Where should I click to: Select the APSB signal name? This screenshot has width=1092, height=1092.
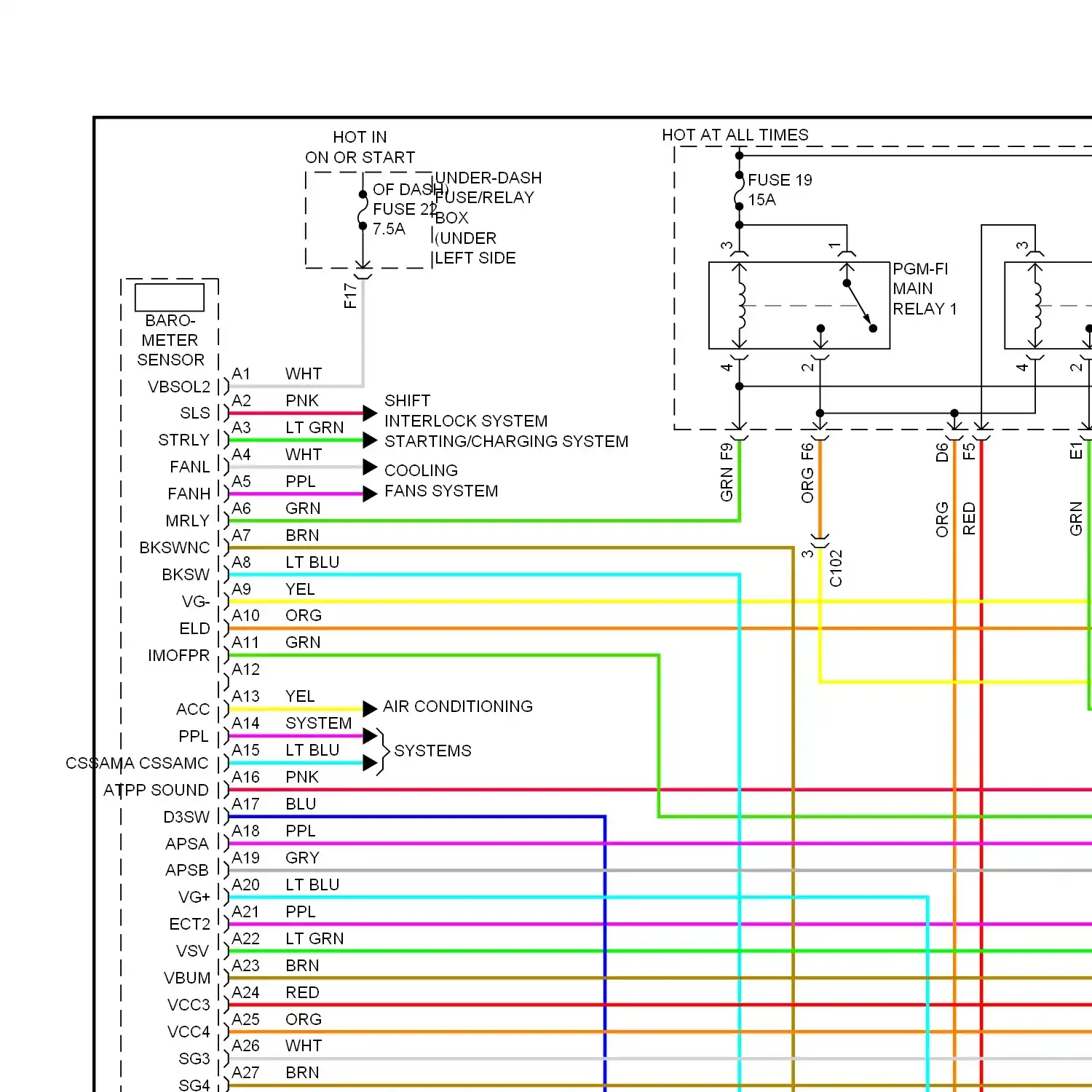[x=187, y=870]
